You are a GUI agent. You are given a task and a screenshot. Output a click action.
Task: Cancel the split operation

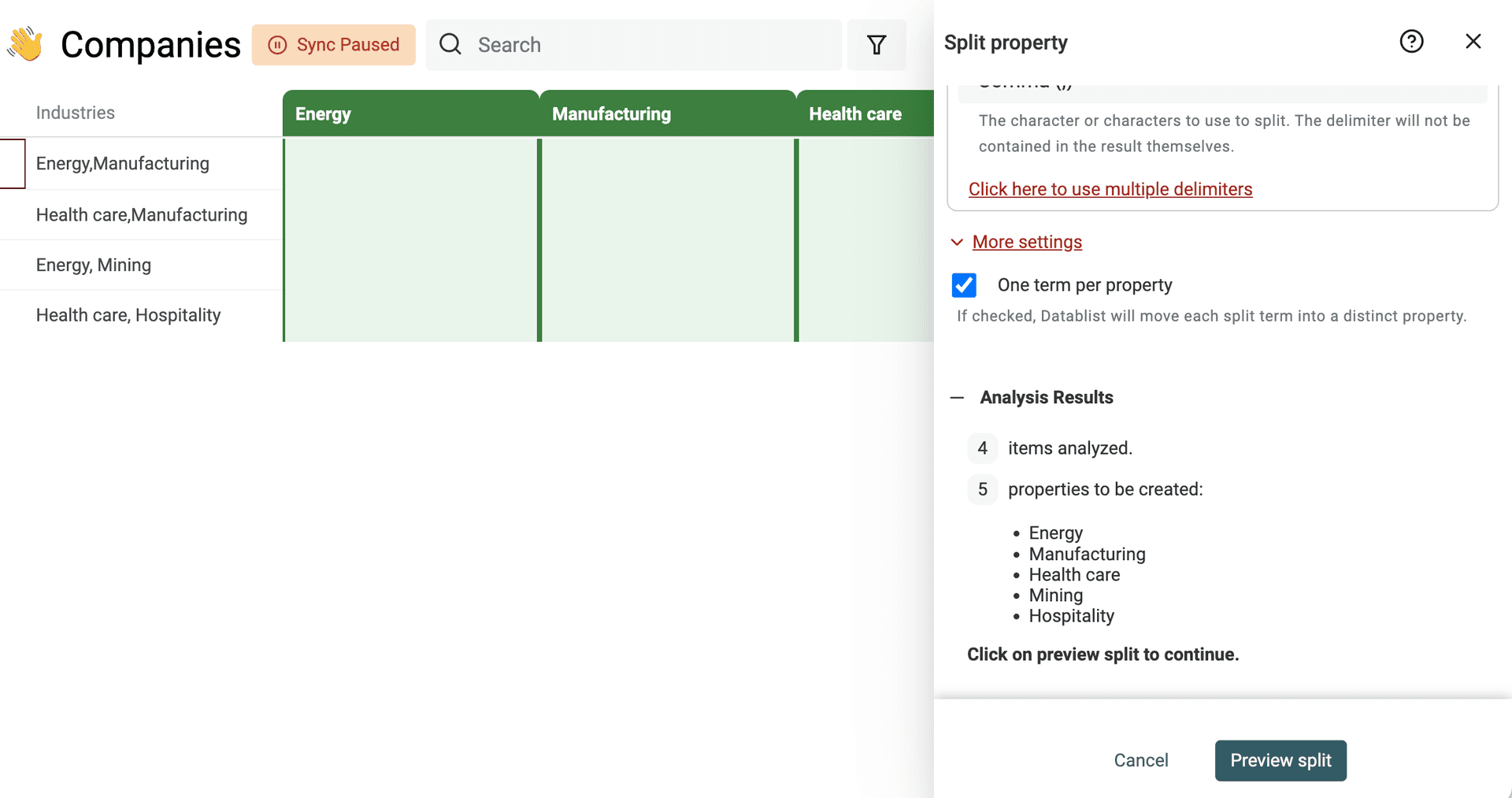(1140, 760)
